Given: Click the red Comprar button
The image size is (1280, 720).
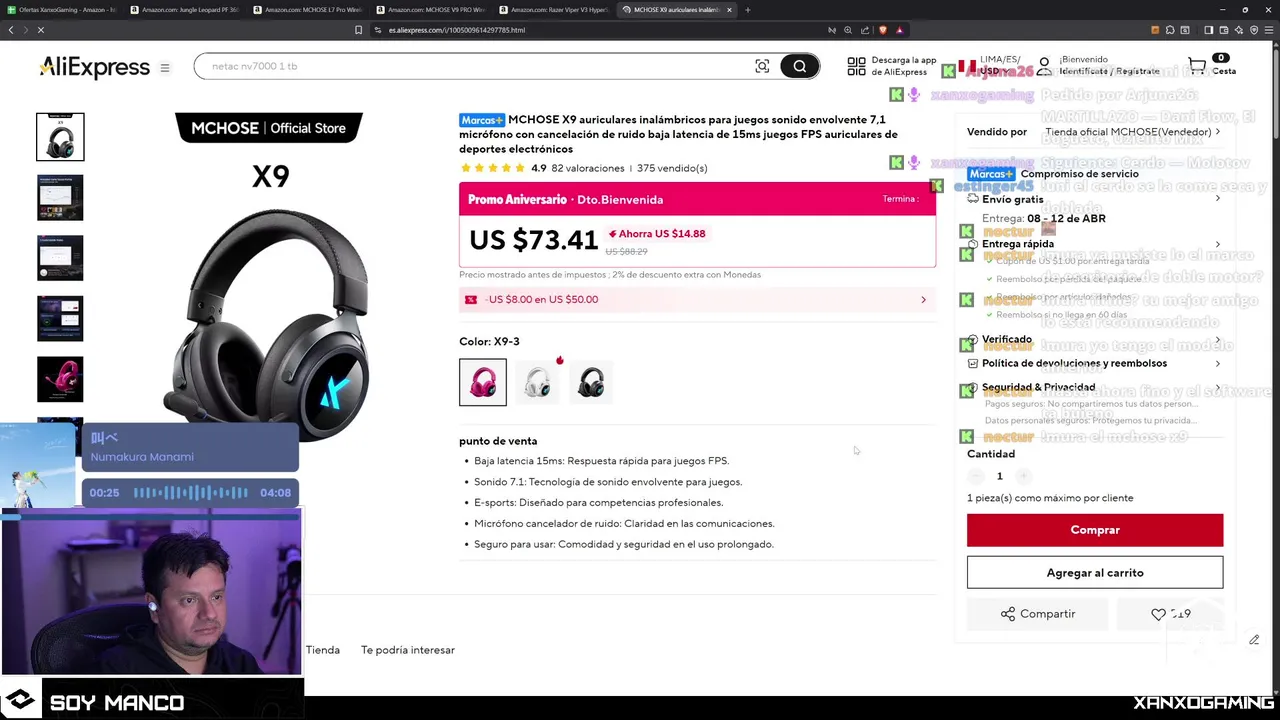Looking at the screenshot, I should click(1095, 530).
